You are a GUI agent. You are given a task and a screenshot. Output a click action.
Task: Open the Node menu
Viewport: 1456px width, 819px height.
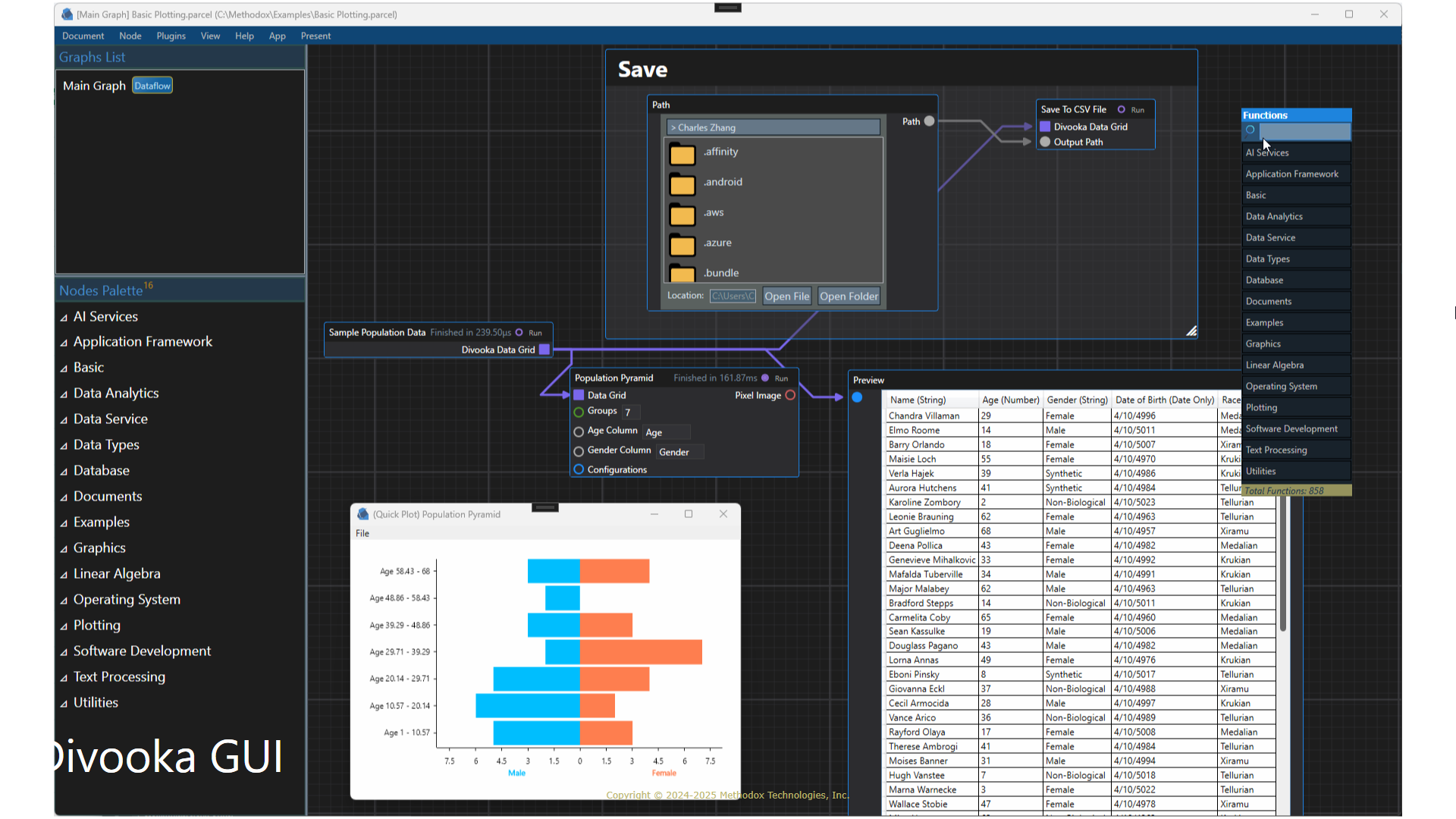(x=130, y=36)
